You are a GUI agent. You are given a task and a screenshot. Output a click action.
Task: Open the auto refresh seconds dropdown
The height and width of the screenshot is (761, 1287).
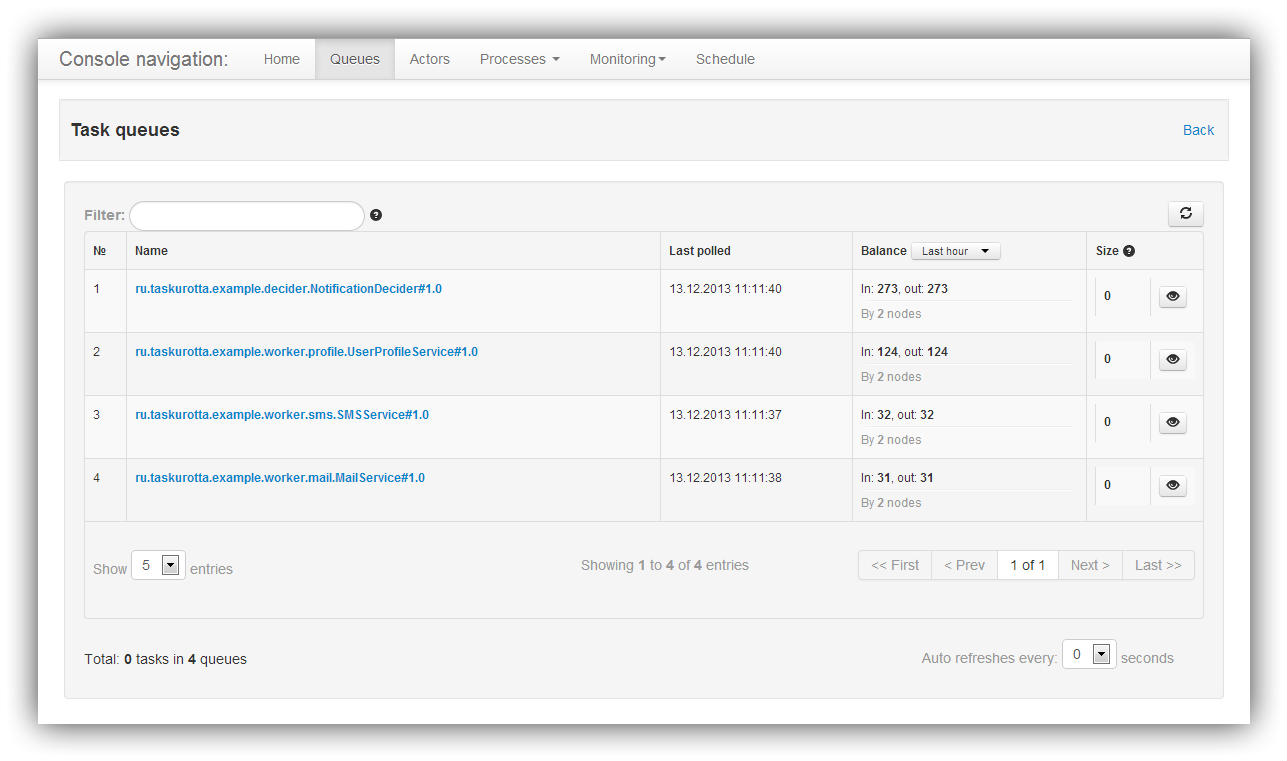click(x=1089, y=654)
